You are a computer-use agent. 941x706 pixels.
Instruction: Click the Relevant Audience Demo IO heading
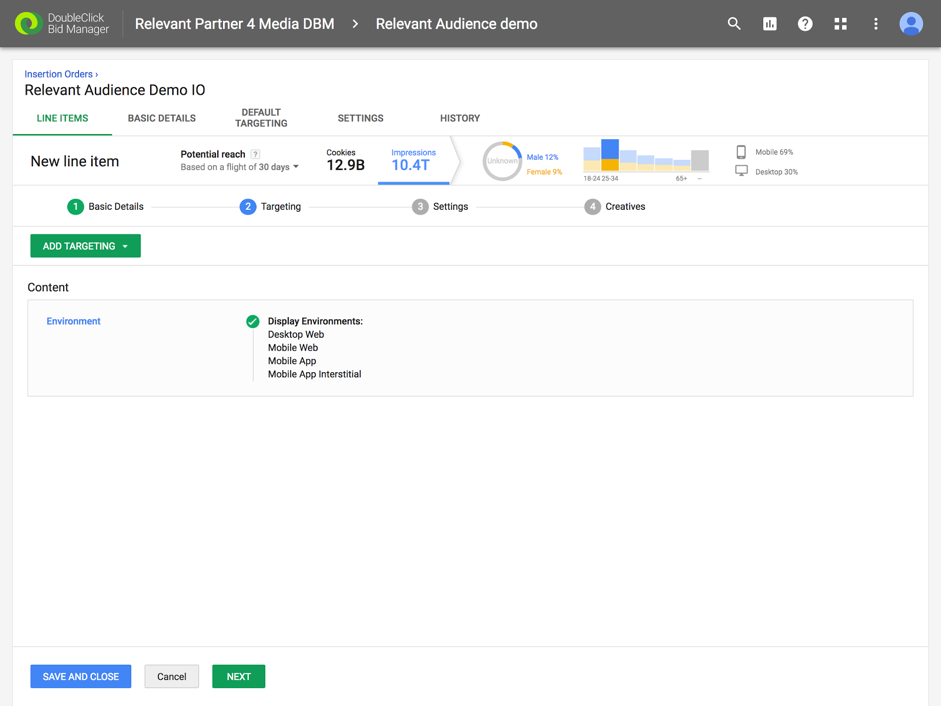click(x=115, y=90)
